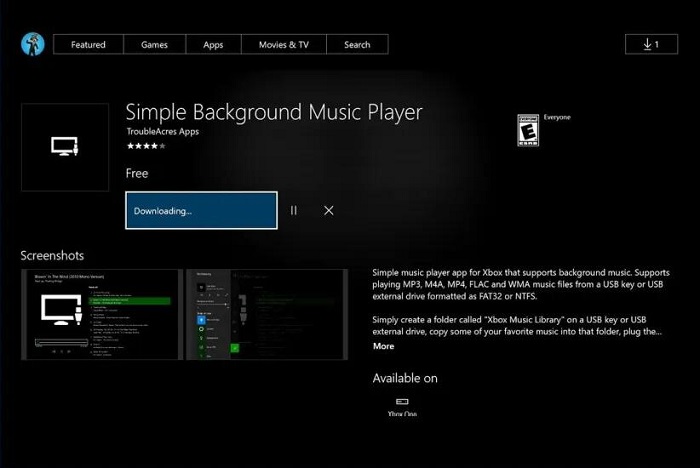Image resolution: width=700 pixels, height=468 pixels.
Task: Open the Movies & TV tab
Action: [x=283, y=45]
